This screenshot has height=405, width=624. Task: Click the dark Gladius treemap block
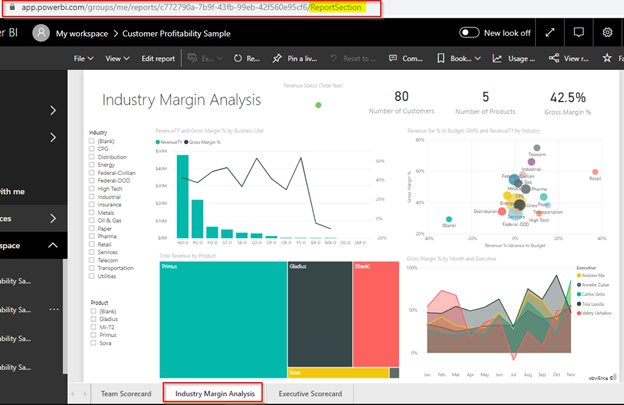320,314
